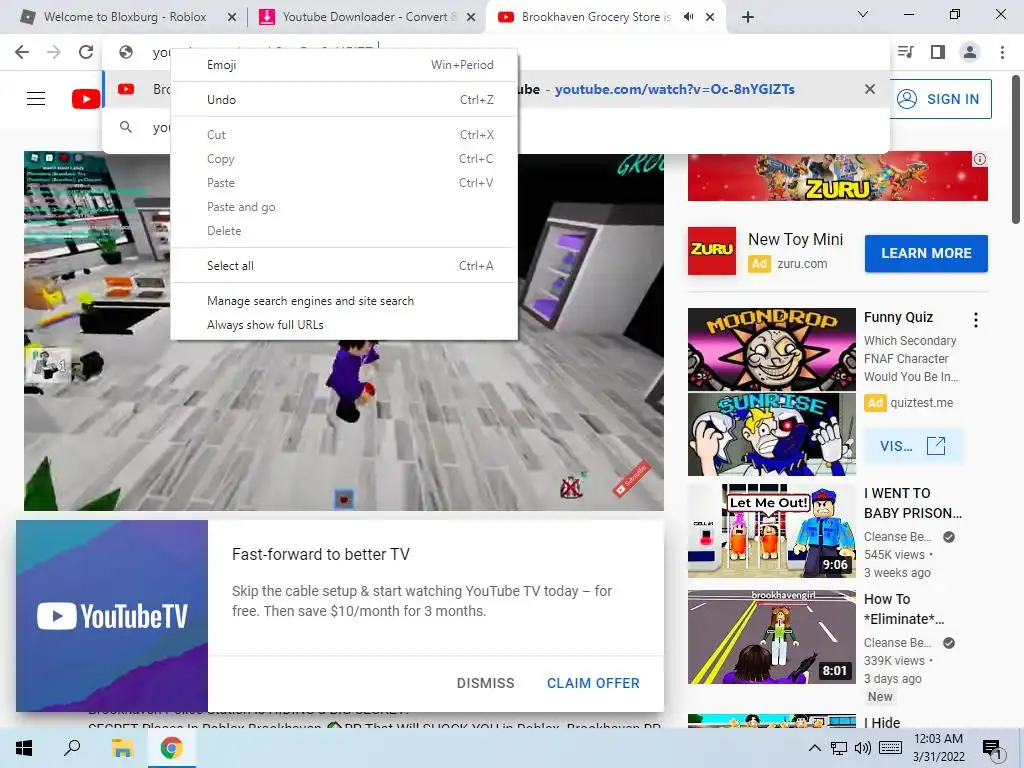Open Windows taskbar search
The width and height of the screenshot is (1024, 768).
coord(72,748)
